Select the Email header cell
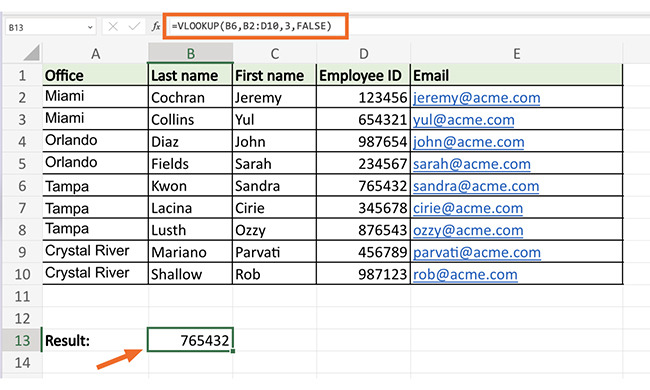This screenshot has width=650, height=390. (517, 75)
